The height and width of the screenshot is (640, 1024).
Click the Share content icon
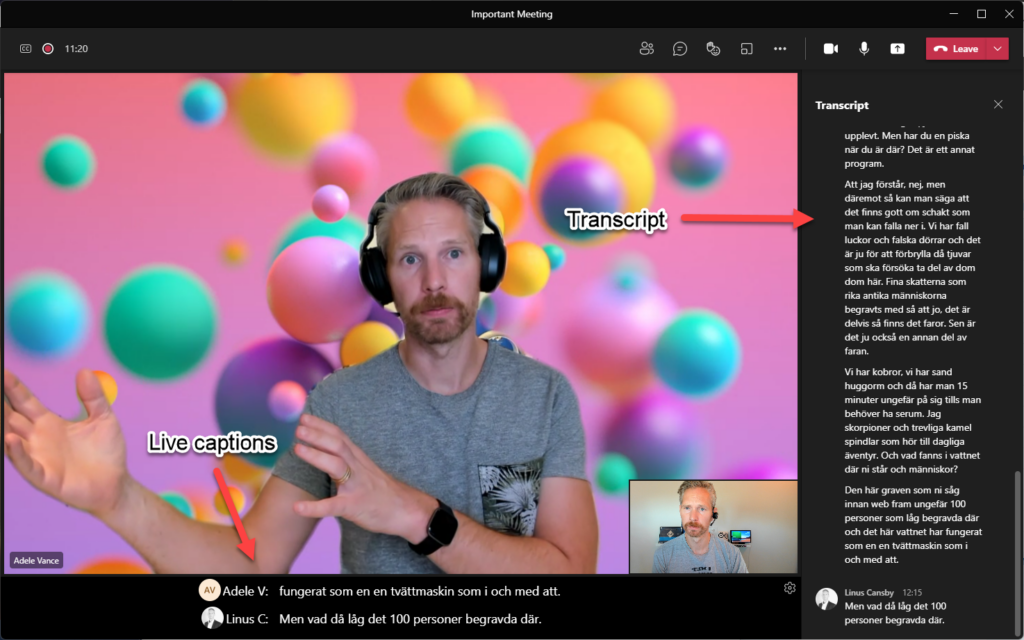click(897, 49)
